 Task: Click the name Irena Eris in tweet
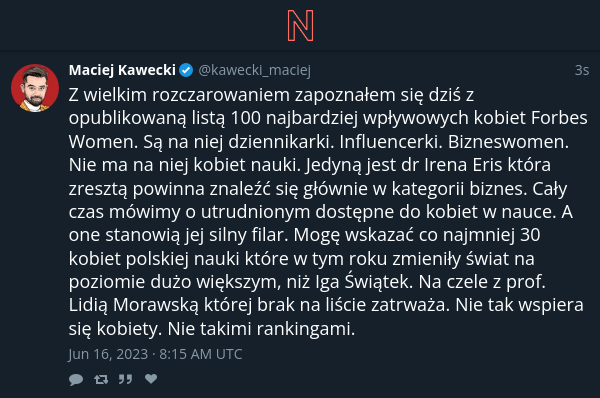point(463,165)
